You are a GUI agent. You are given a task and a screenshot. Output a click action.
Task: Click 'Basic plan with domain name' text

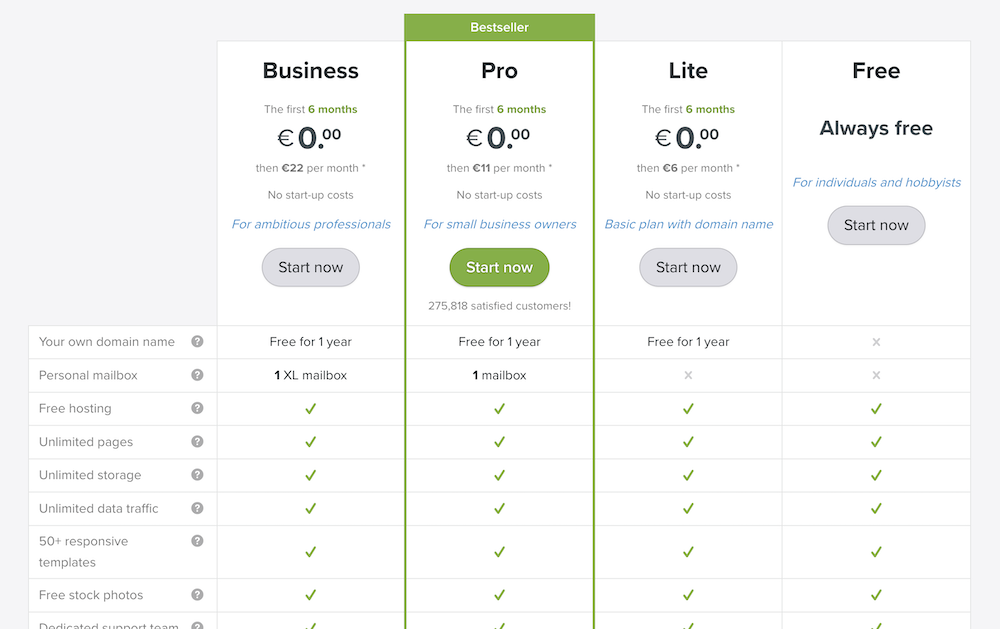(689, 224)
